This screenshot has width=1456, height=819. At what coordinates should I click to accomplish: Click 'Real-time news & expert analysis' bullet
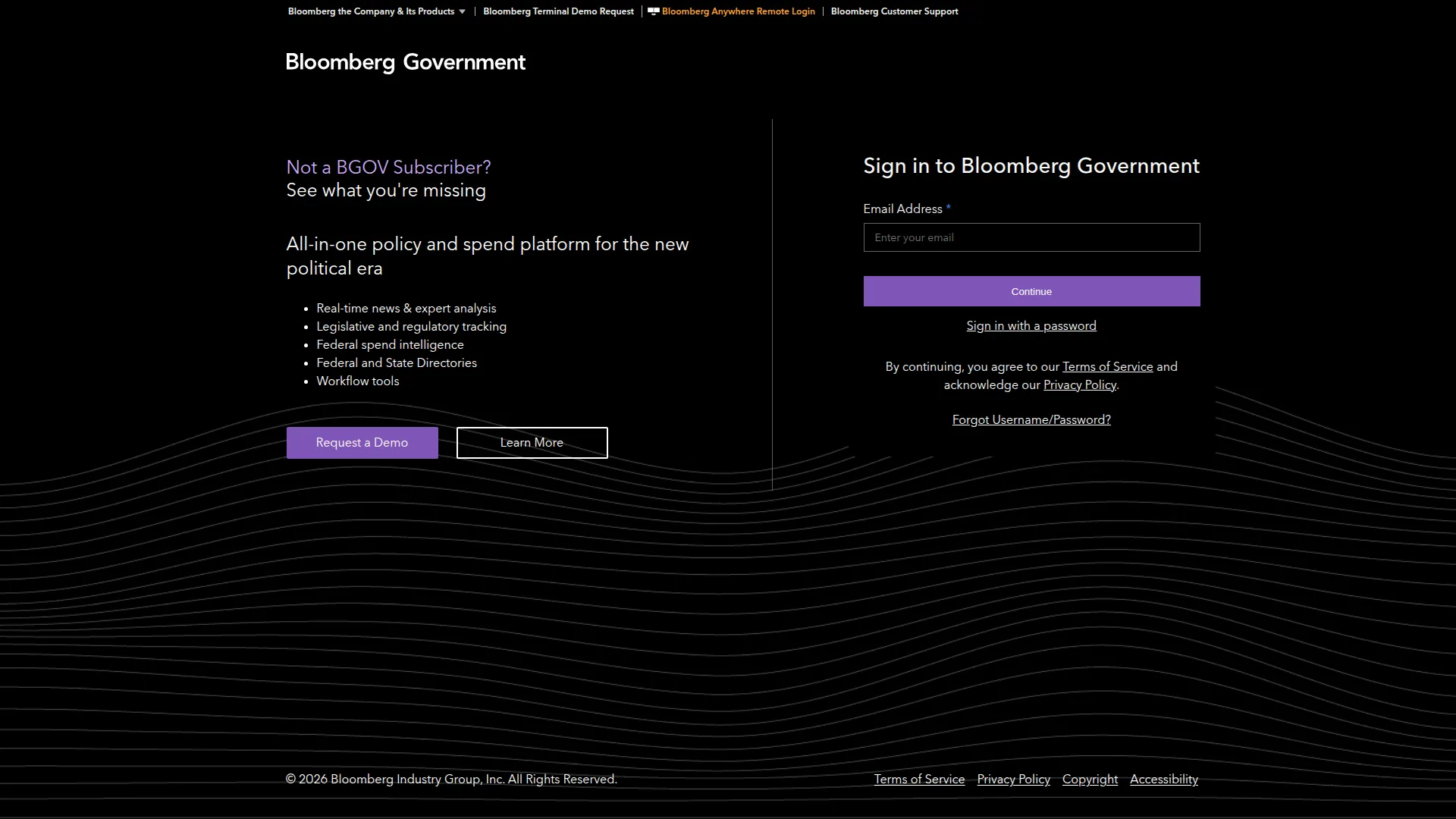click(x=406, y=309)
